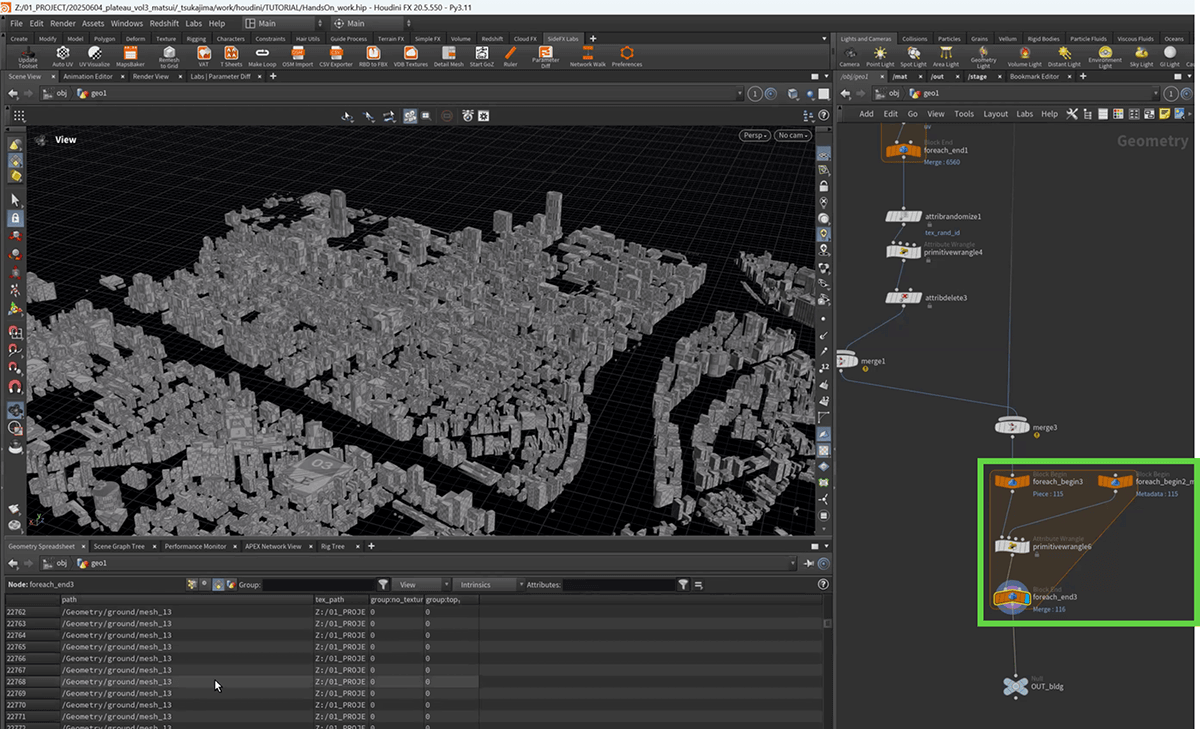Click the spreadsheet Group input field

point(317,585)
